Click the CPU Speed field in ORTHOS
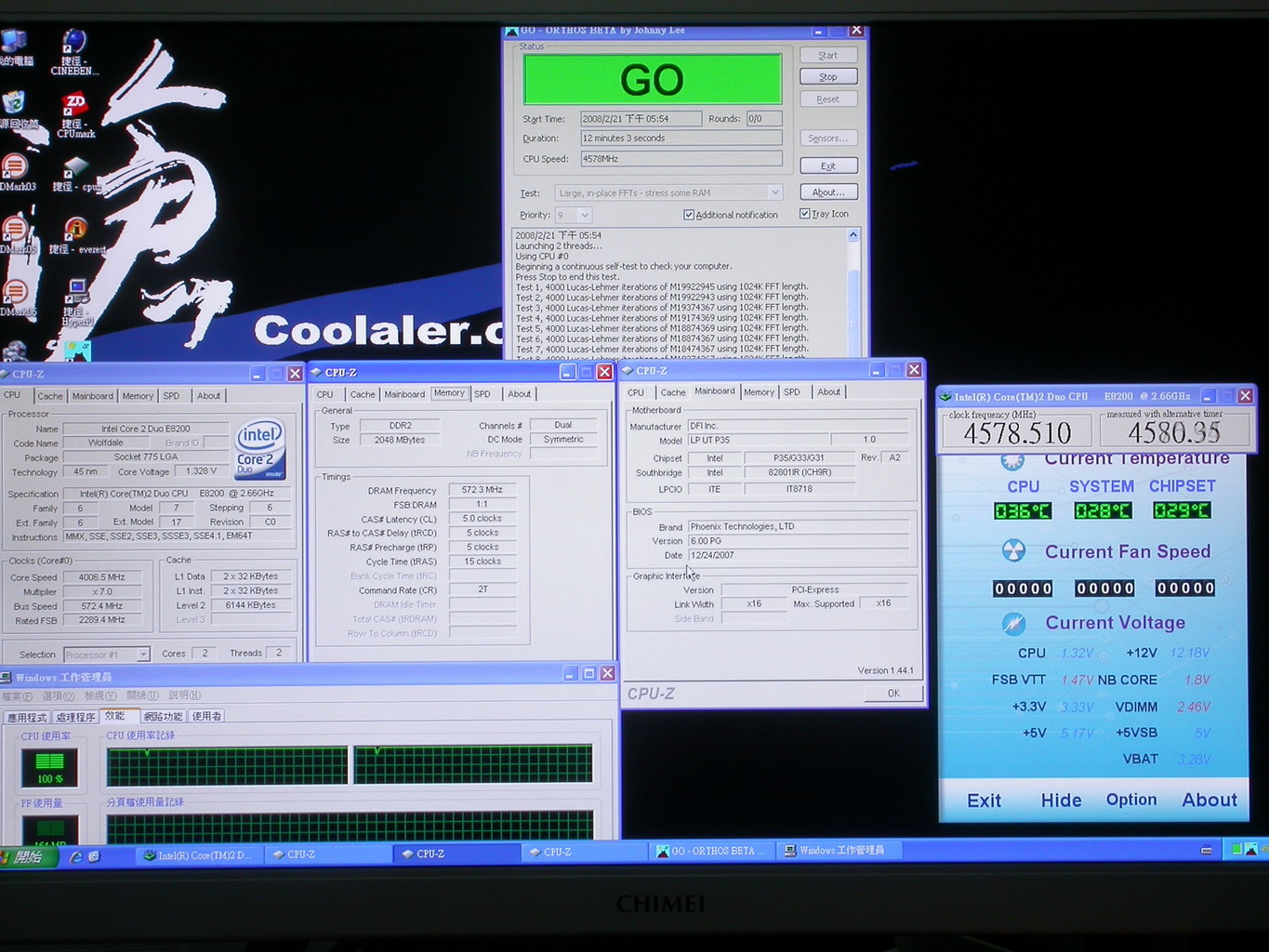Screen dimensions: 1269x952 click(681, 159)
